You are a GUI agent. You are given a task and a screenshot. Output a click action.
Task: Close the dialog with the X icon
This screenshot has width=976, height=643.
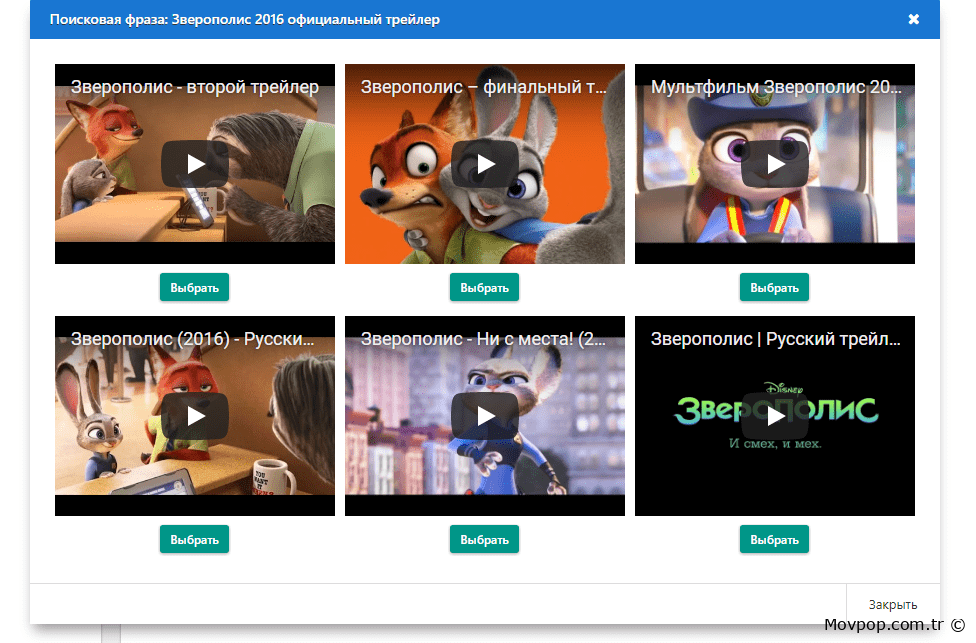coord(914,19)
